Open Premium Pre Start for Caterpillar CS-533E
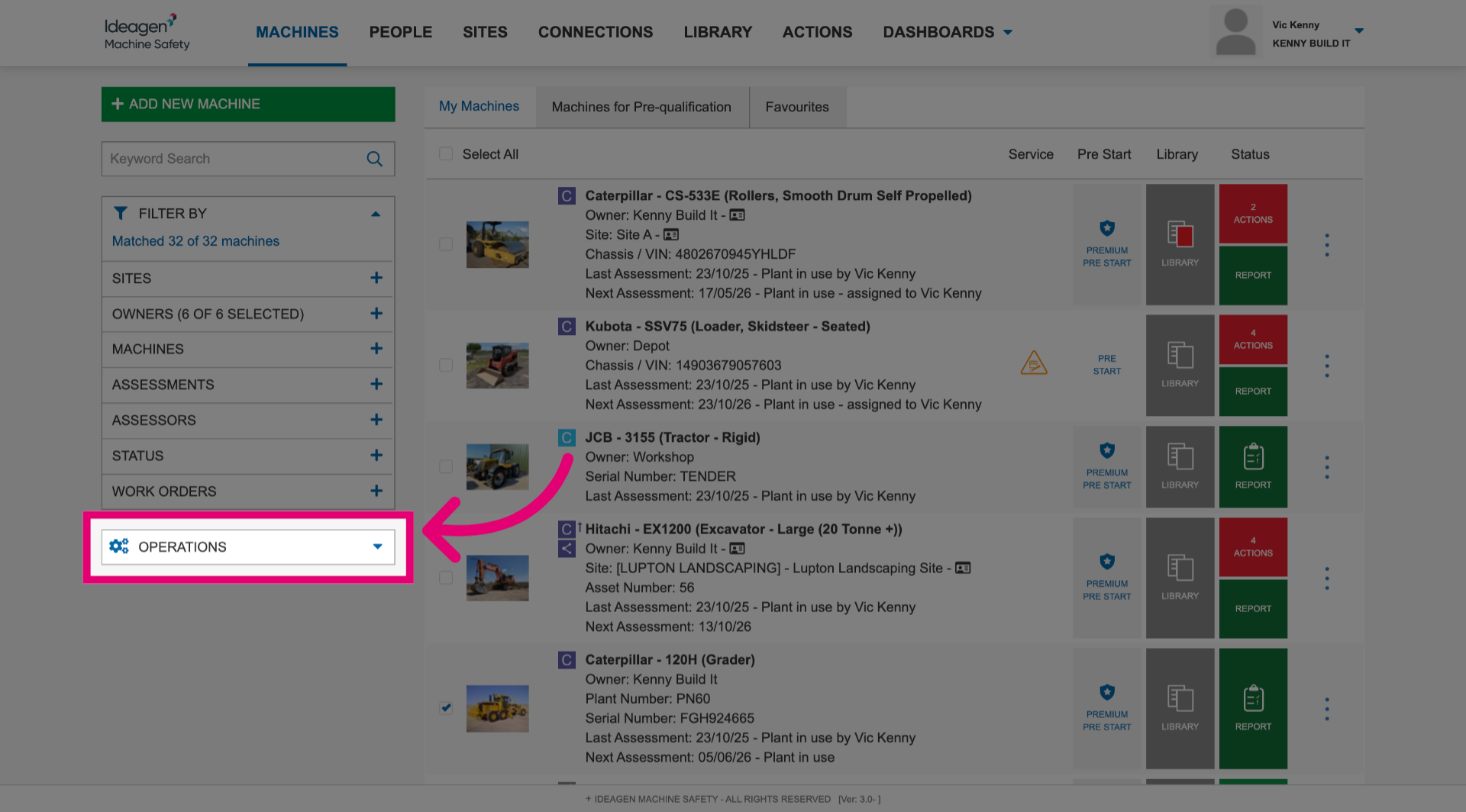 (1106, 244)
